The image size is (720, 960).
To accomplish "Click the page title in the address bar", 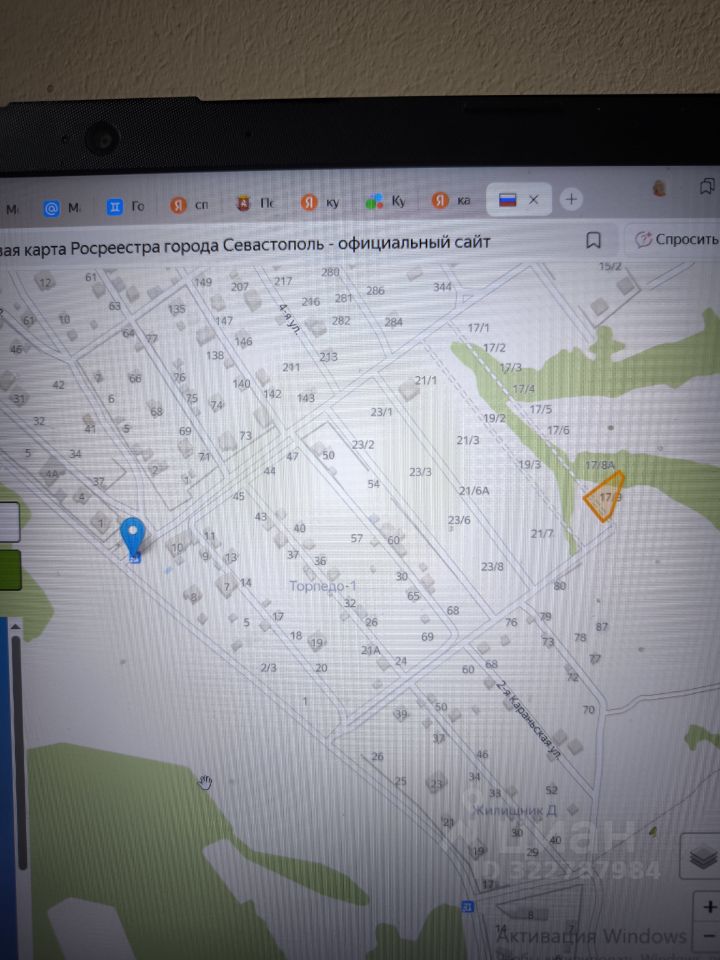I will [245, 246].
